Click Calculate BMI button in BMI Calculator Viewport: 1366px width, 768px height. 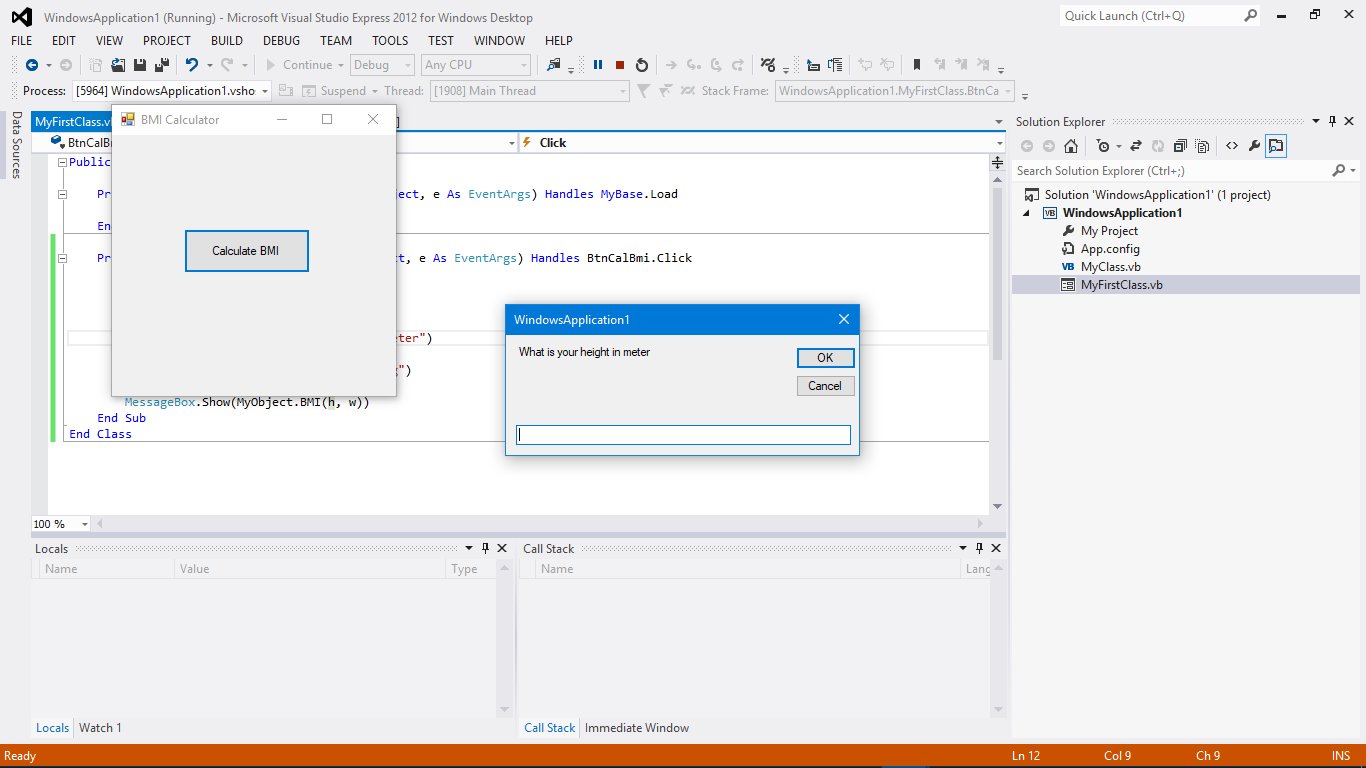(247, 251)
